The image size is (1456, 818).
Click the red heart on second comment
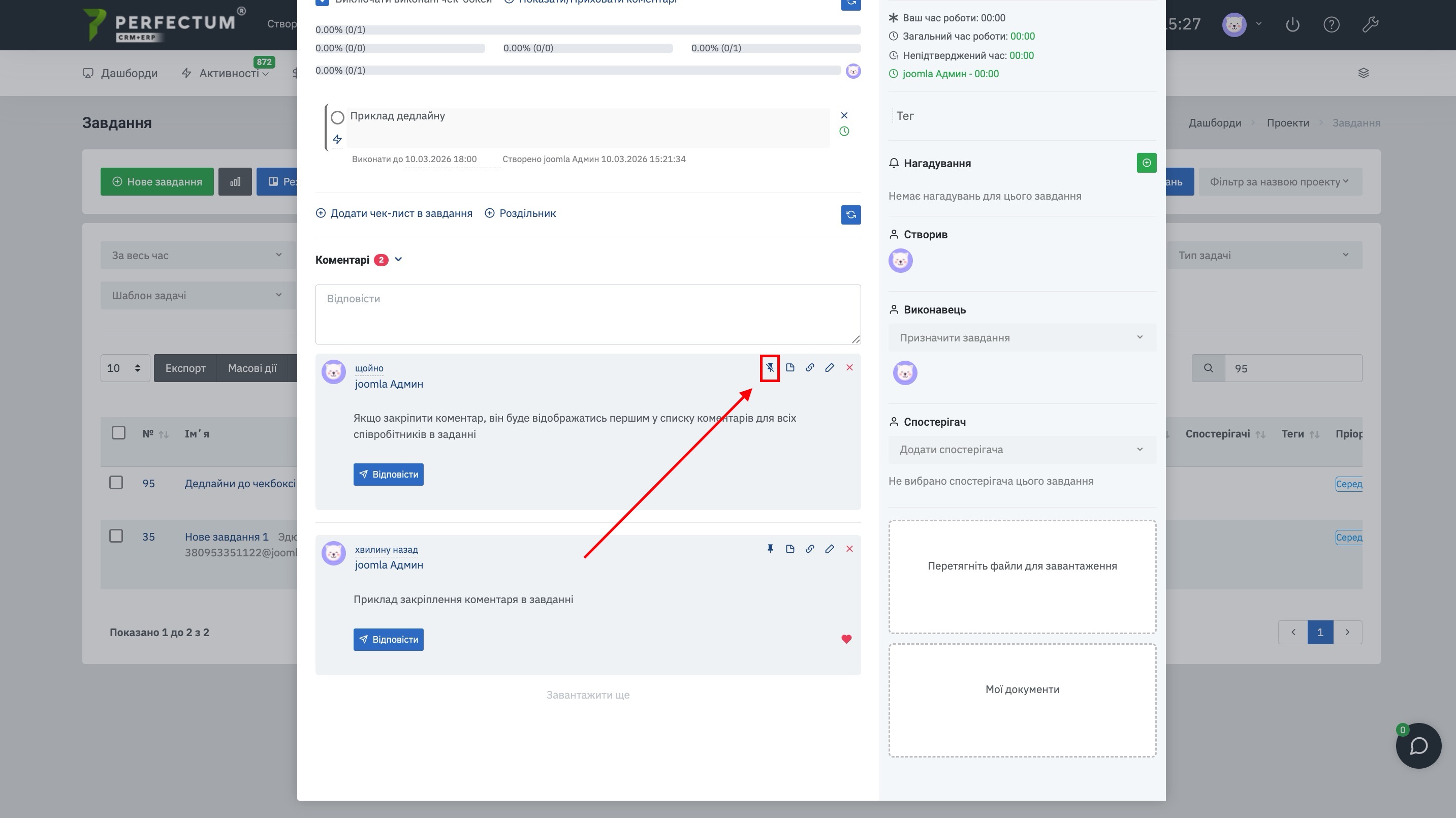tap(846, 639)
